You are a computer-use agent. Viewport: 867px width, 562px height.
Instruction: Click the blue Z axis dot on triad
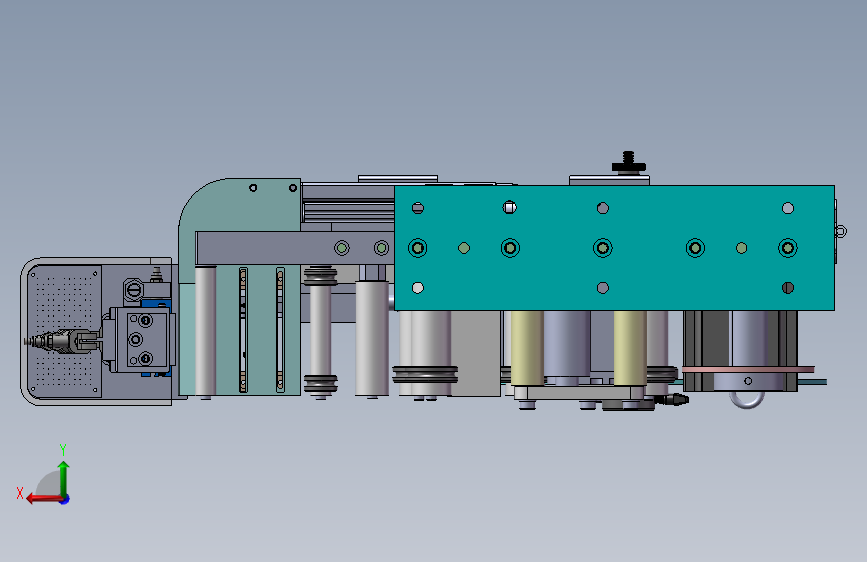click(x=65, y=499)
